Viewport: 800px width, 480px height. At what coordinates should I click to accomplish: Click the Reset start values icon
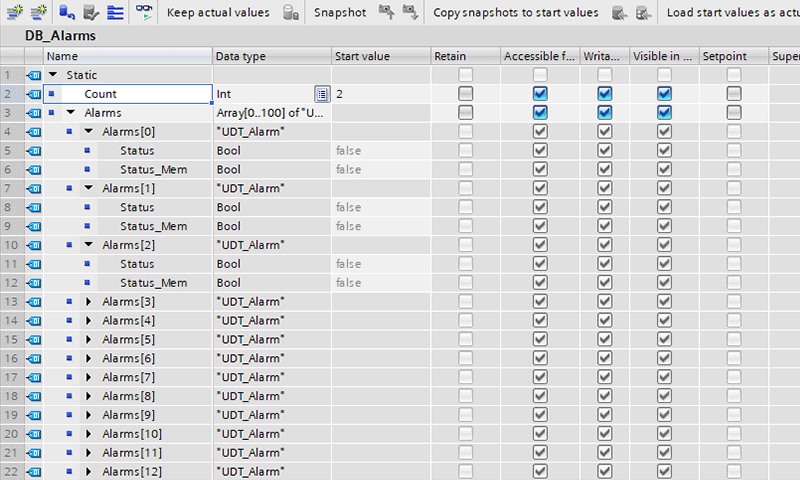[67, 12]
